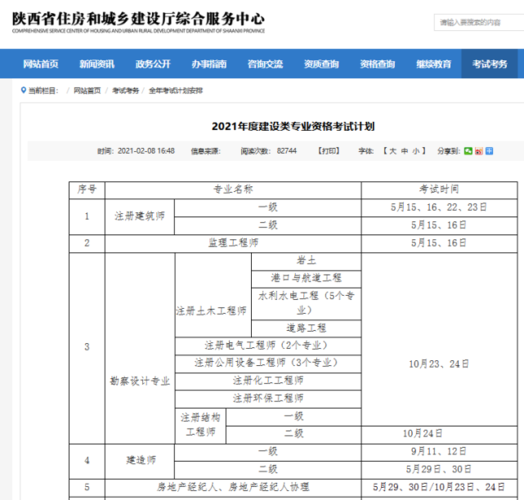Click the 注册公用设备工程师（3个专业） cell
This screenshot has height=500, width=524.
coord(268,363)
